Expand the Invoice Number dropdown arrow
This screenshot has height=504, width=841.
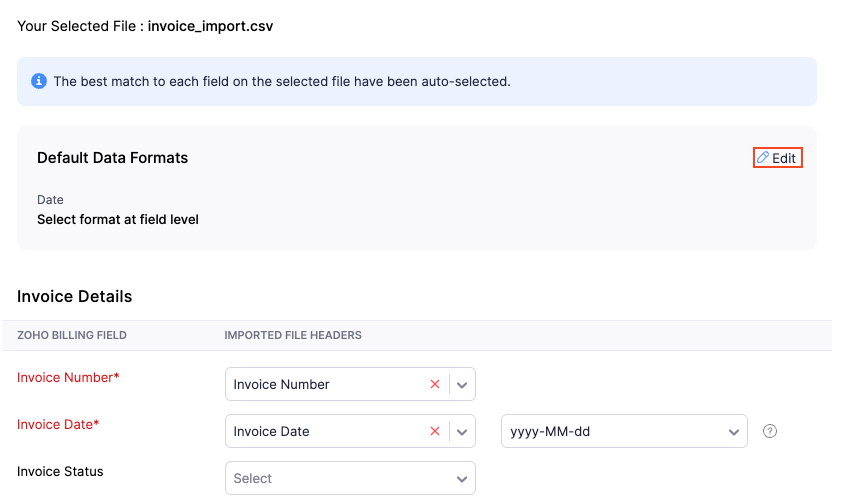[x=462, y=384]
